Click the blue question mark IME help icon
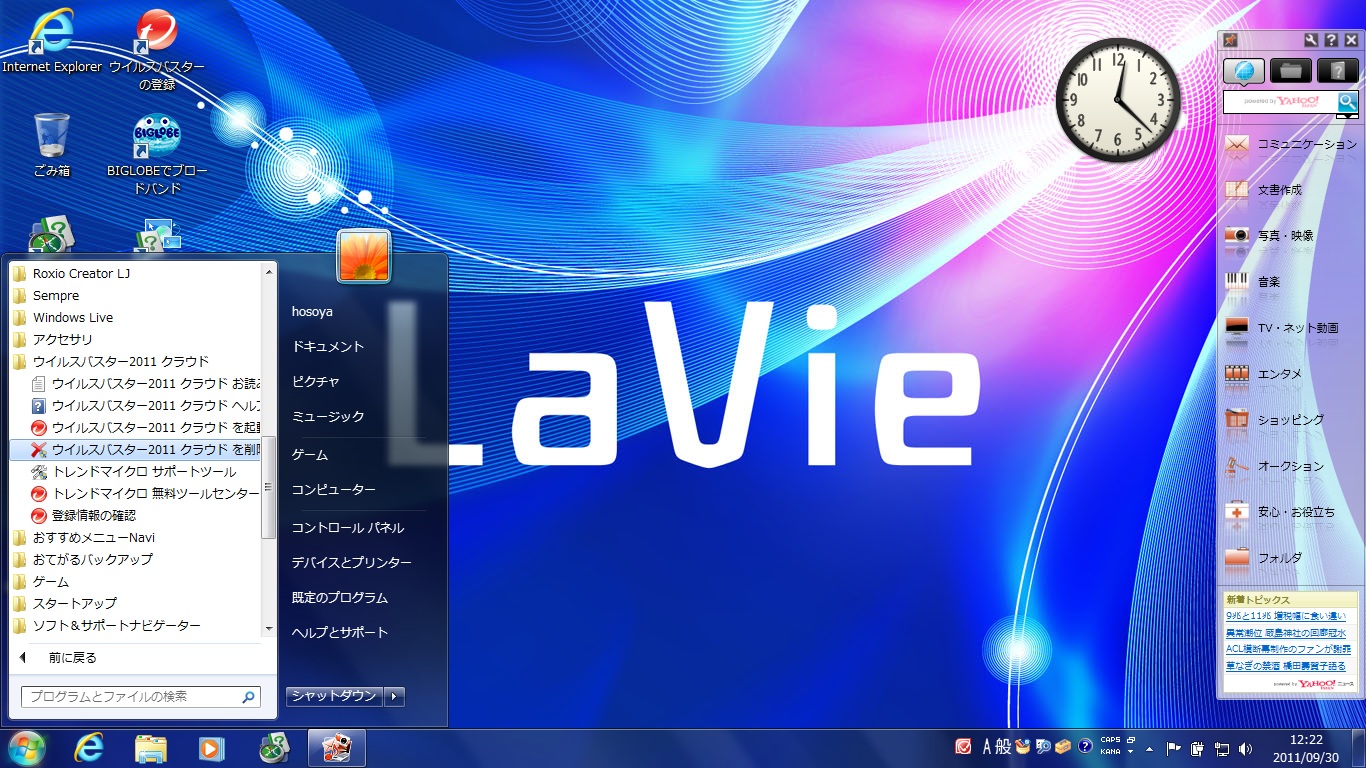Image resolution: width=1366 pixels, height=768 pixels. 1085,746
